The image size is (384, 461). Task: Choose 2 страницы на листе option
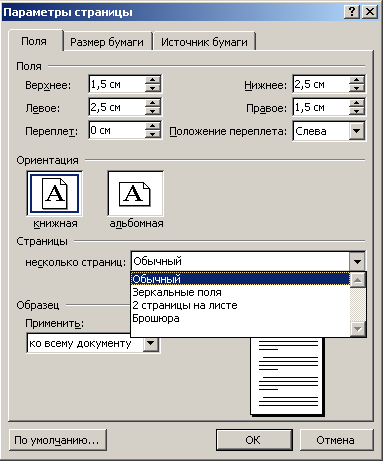(241, 305)
